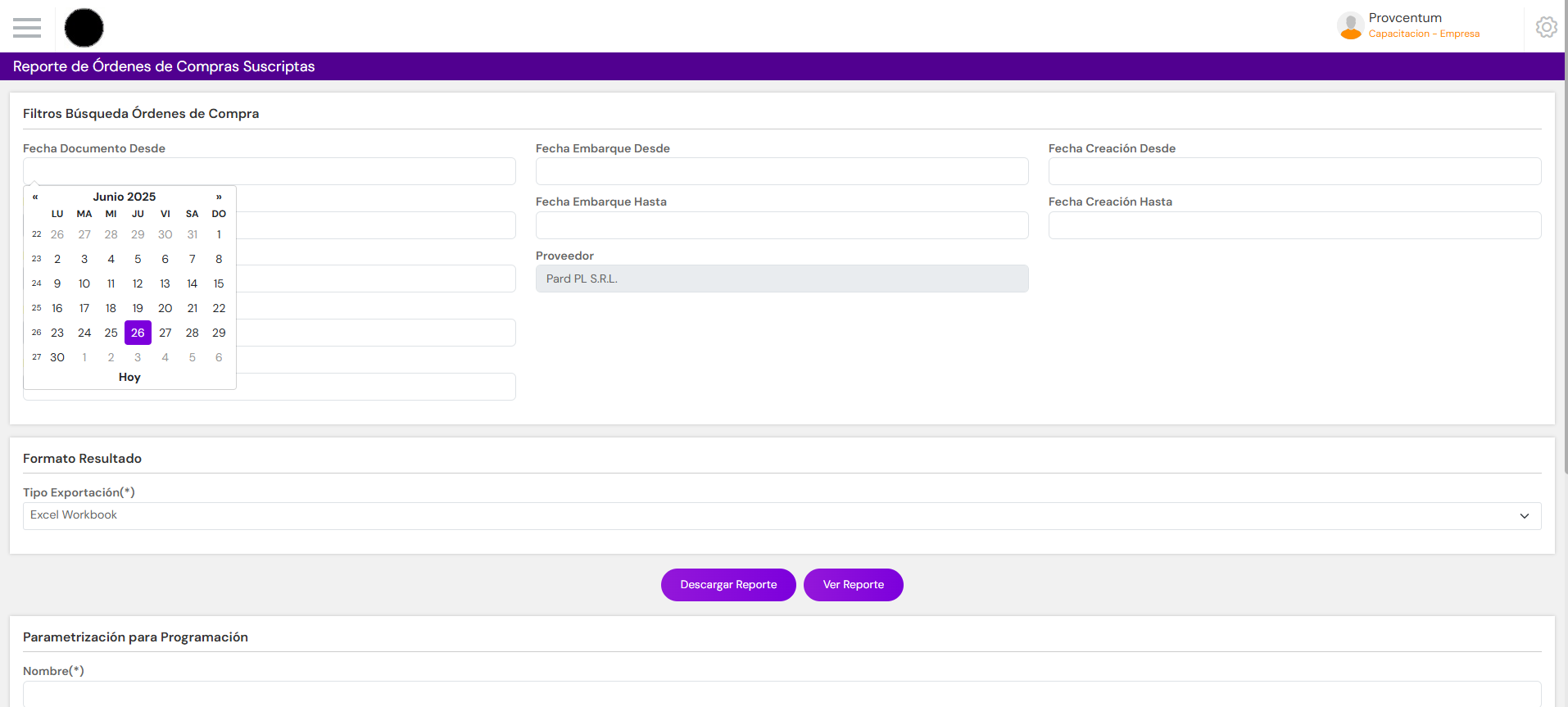Click the Junio 2025 calendar header
The height and width of the screenshot is (707, 1568).
pyautogui.click(x=125, y=197)
